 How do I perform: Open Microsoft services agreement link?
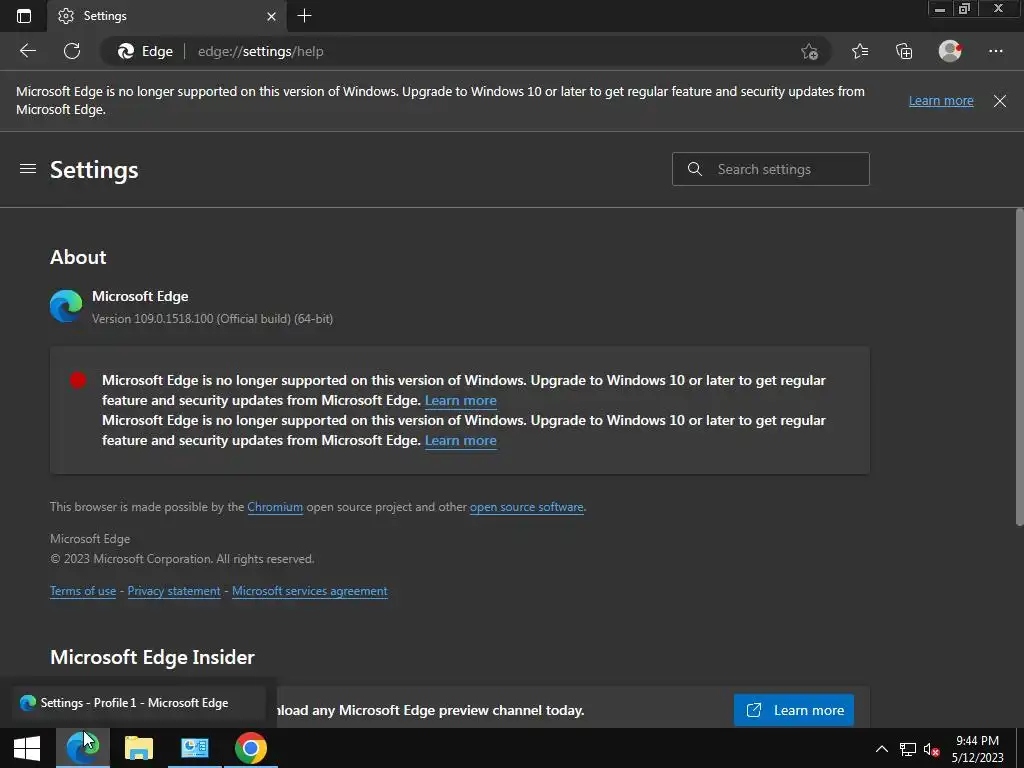[310, 591]
